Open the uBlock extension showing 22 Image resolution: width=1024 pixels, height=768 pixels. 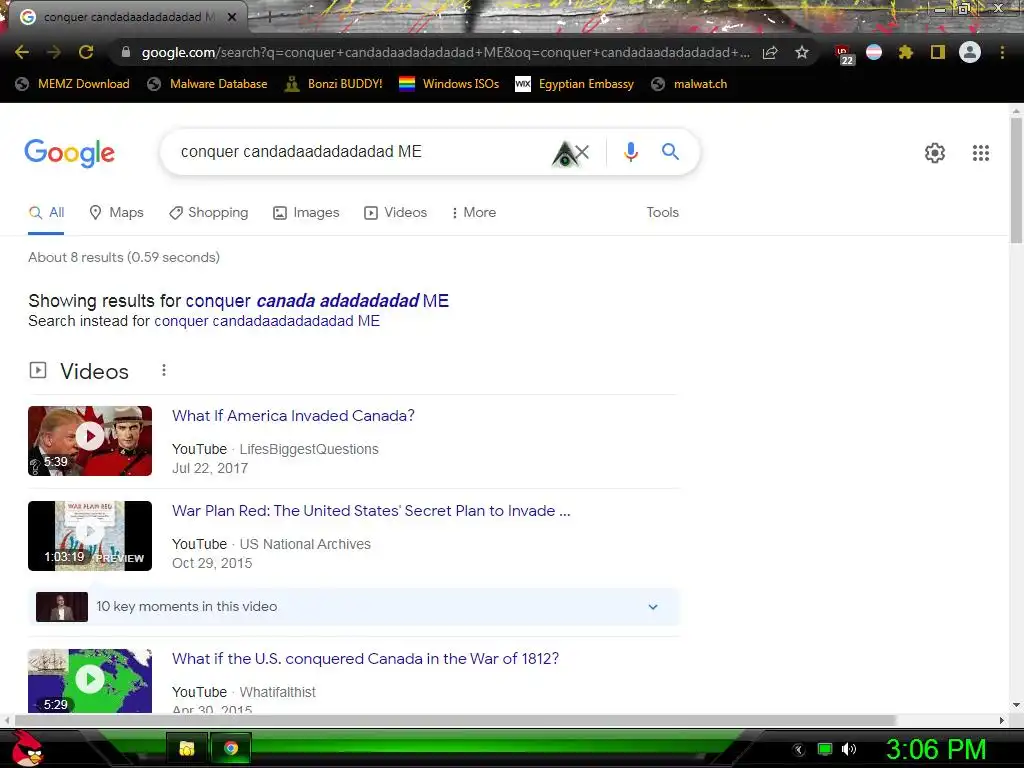pos(843,54)
